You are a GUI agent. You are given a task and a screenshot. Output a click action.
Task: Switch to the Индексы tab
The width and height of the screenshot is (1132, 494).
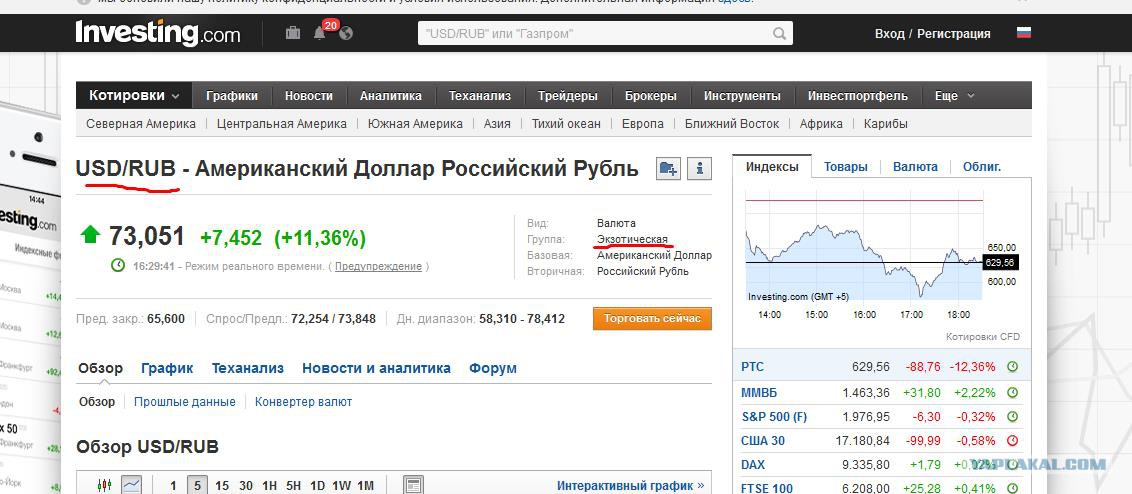click(x=772, y=167)
